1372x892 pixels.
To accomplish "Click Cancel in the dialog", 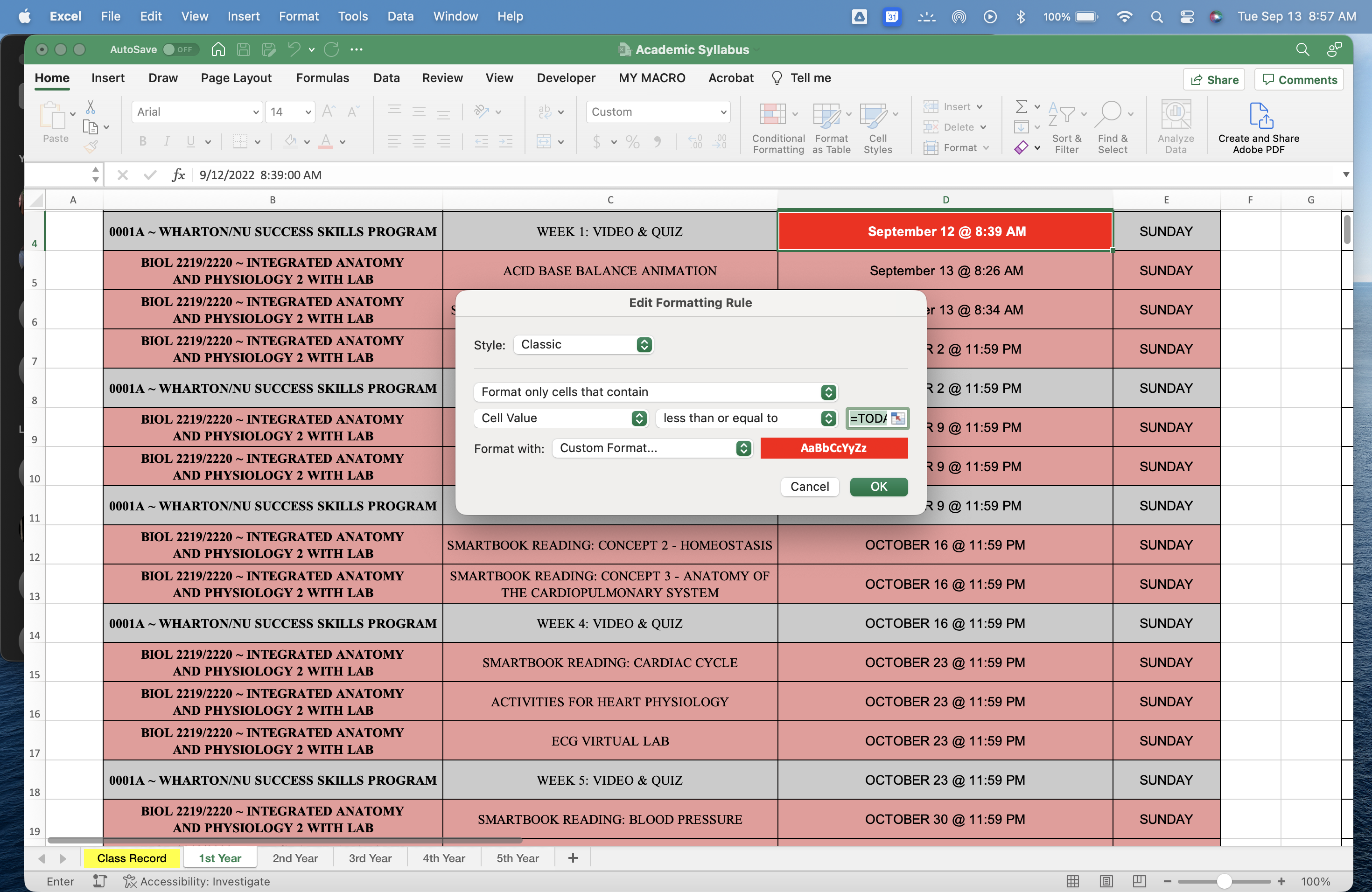I will click(x=809, y=487).
